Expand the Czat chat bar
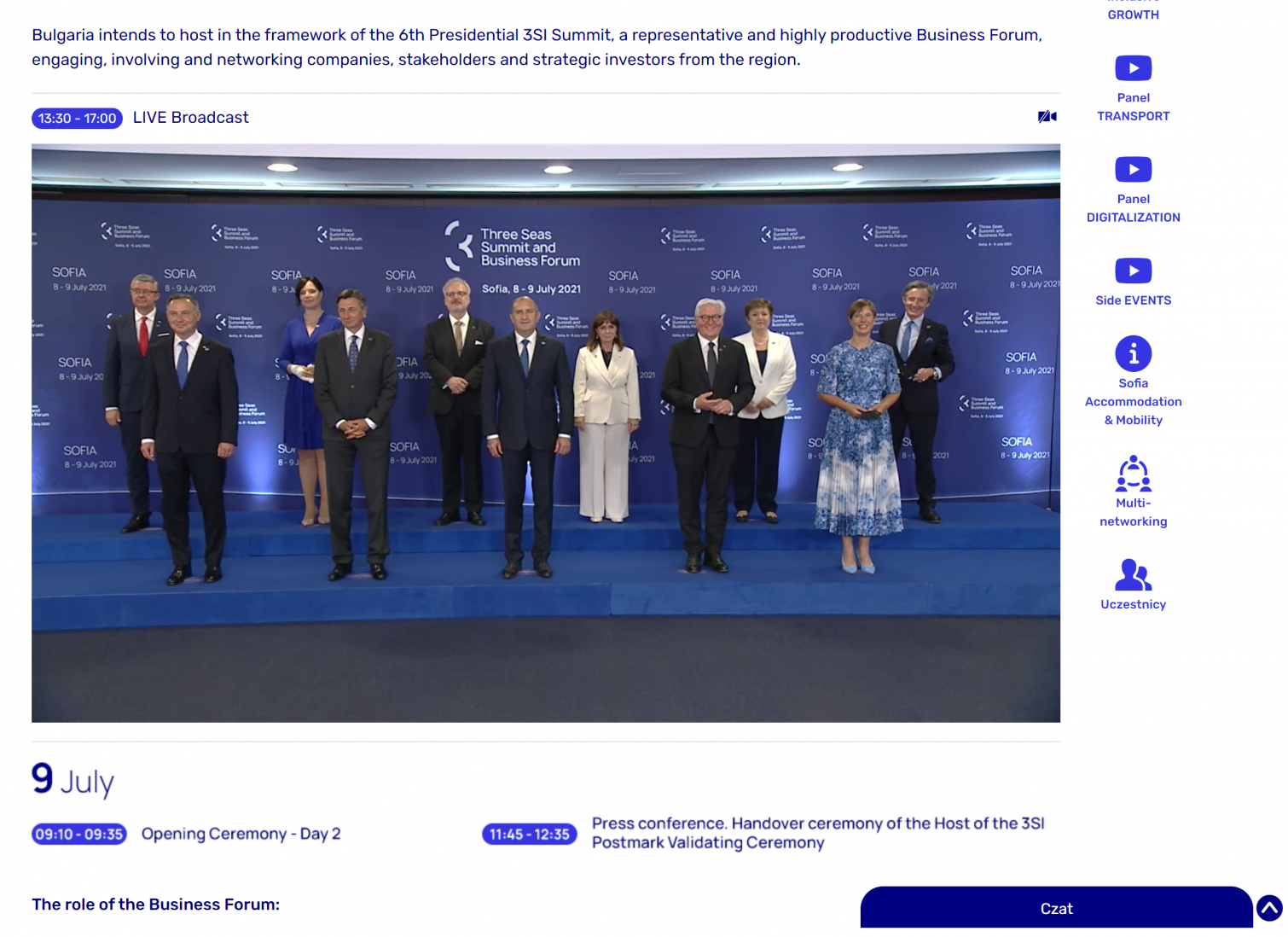 [1056, 908]
